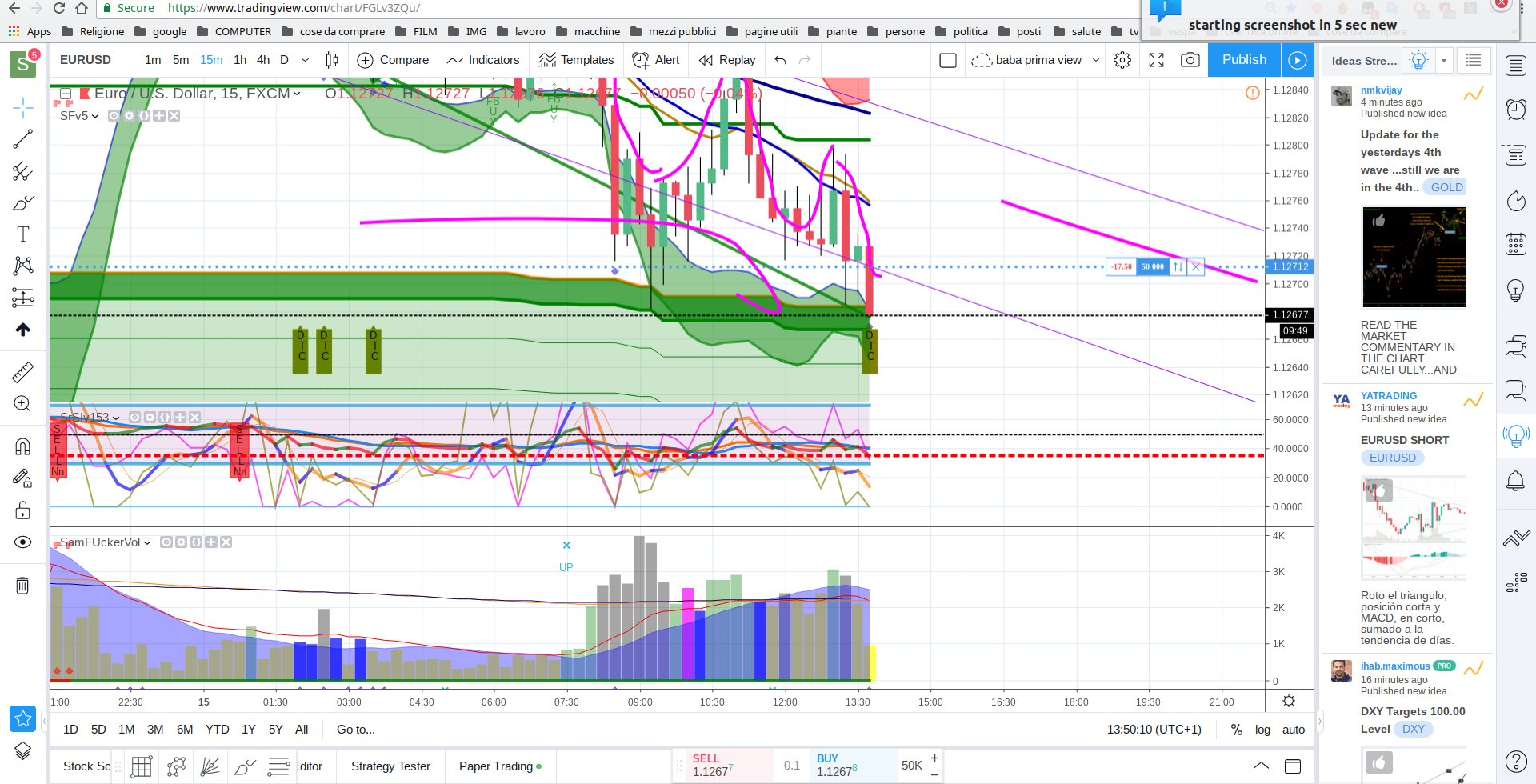Redo chart action
This screenshot has width=1536, height=784.
click(805, 60)
